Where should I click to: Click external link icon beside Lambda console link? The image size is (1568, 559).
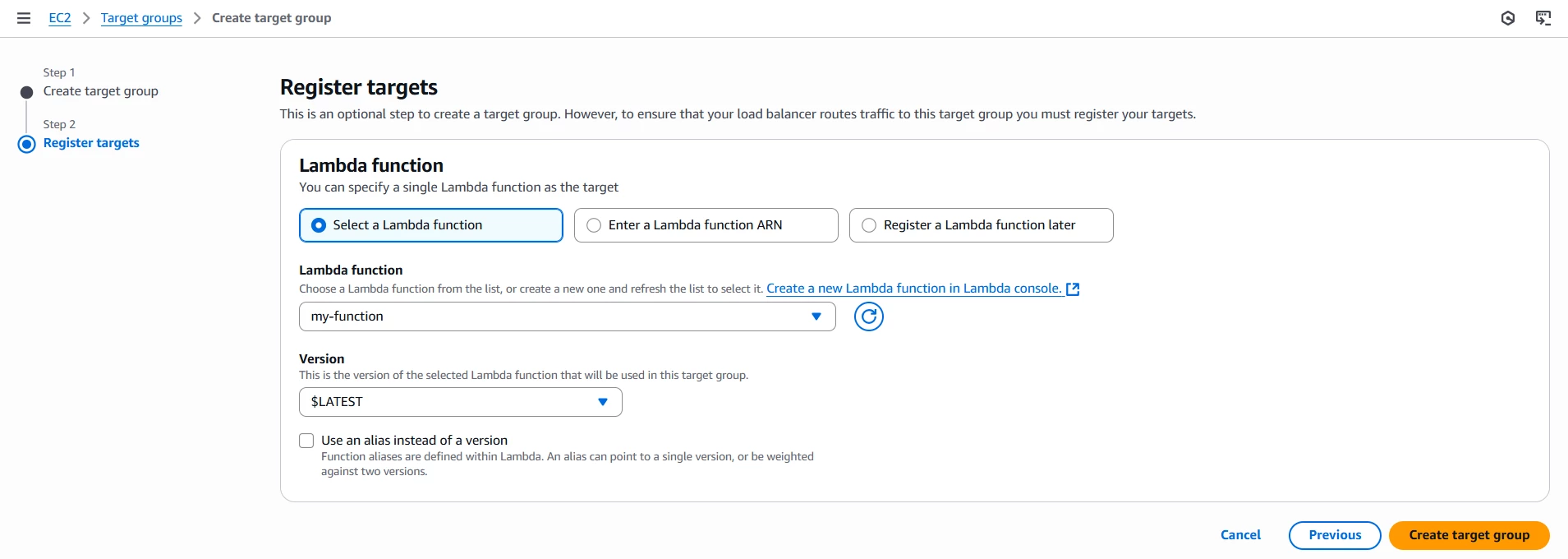click(x=1073, y=289)
